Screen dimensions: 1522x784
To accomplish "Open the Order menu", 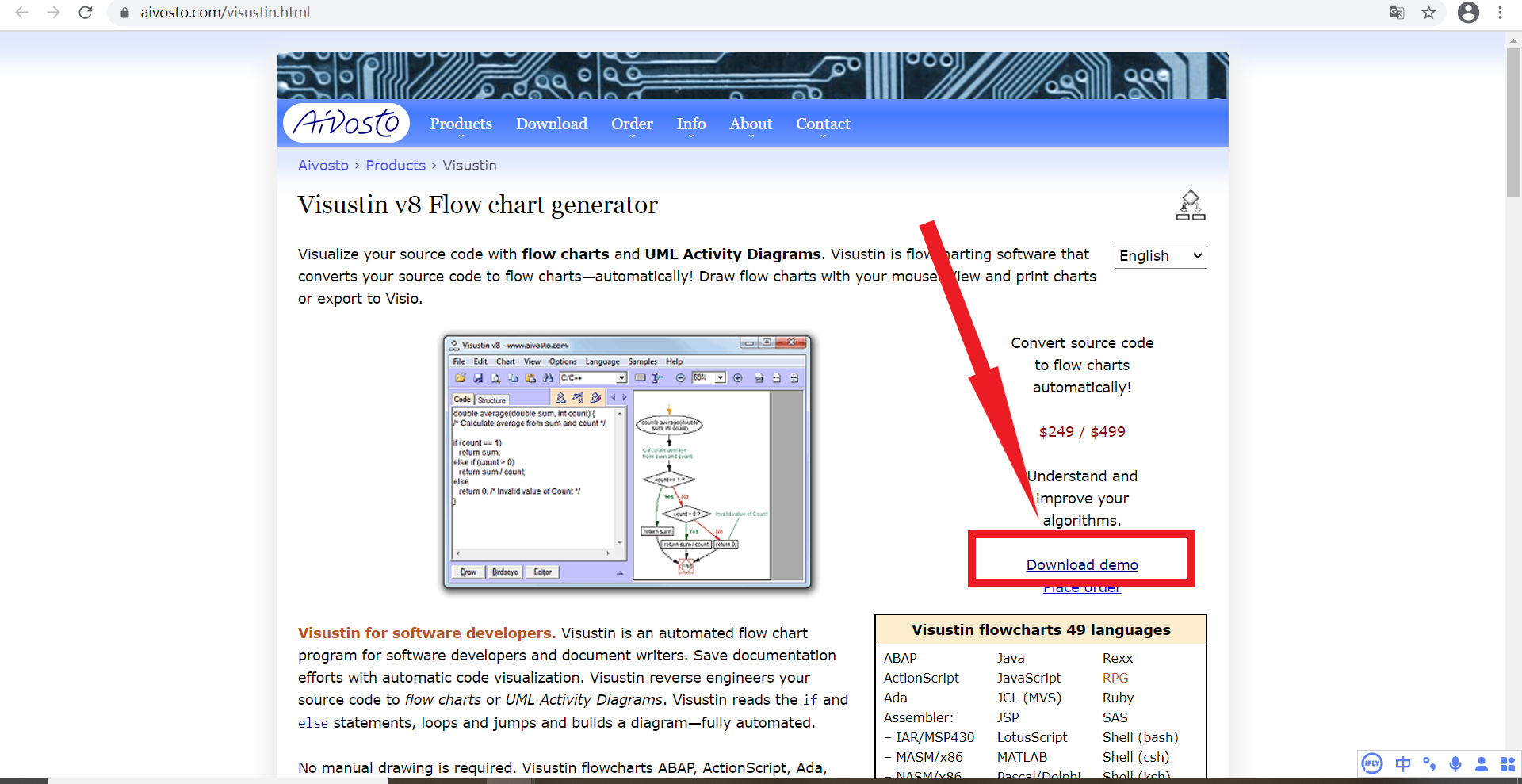I will click(x=632, y=124).
